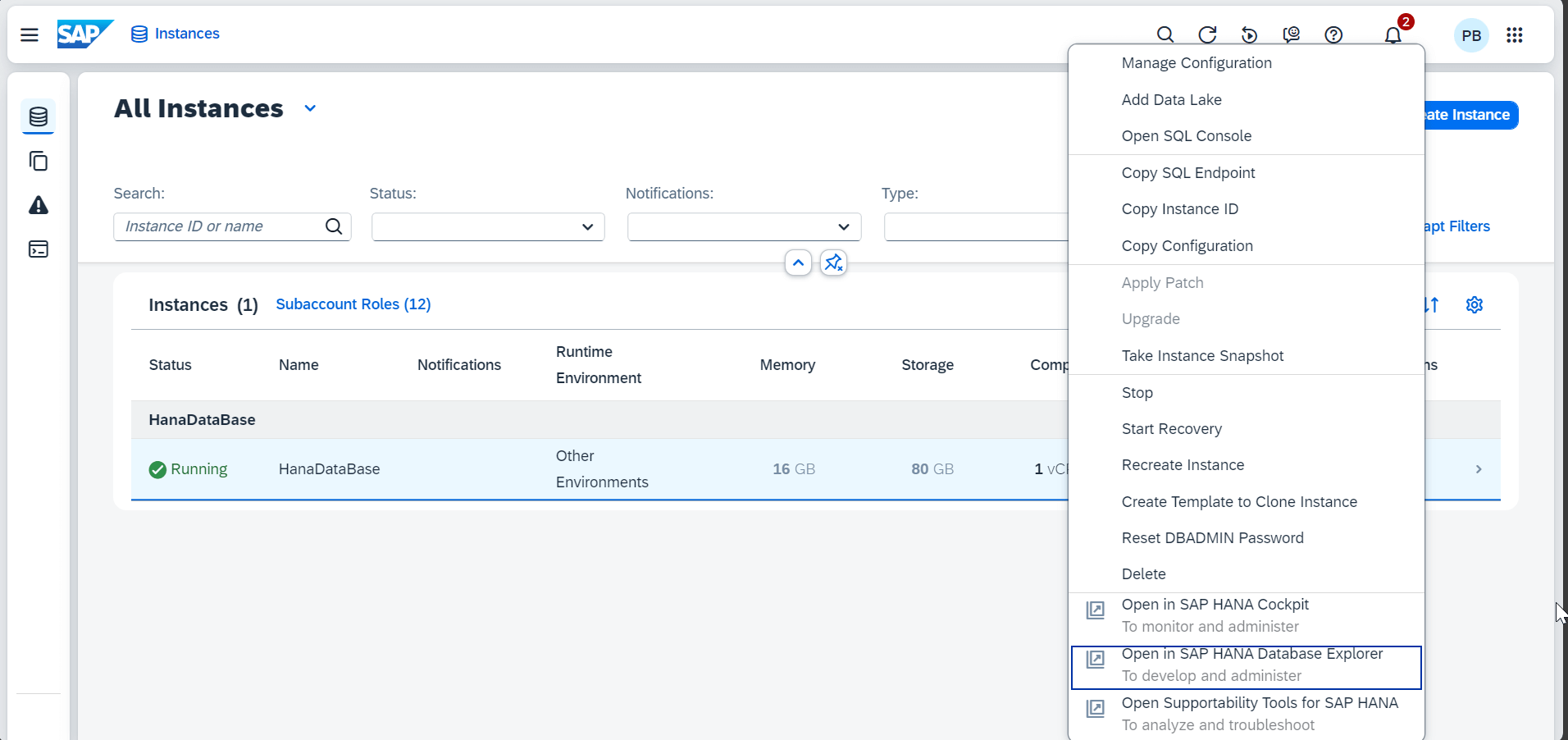Toggle the navigation sidebar with the hamburger icon

point(30,34)
